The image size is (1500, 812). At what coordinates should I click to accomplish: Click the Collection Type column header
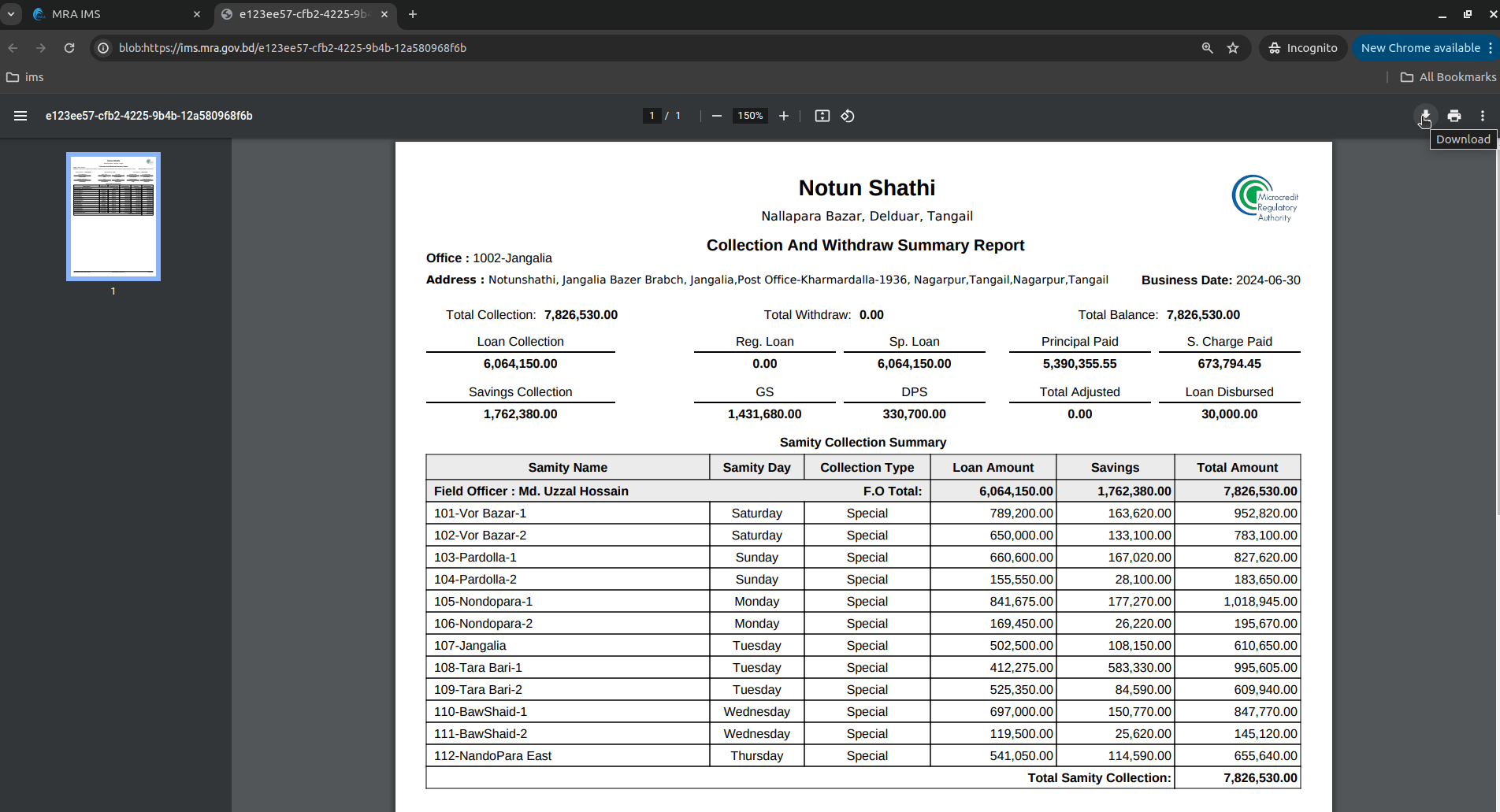[867, 467]
